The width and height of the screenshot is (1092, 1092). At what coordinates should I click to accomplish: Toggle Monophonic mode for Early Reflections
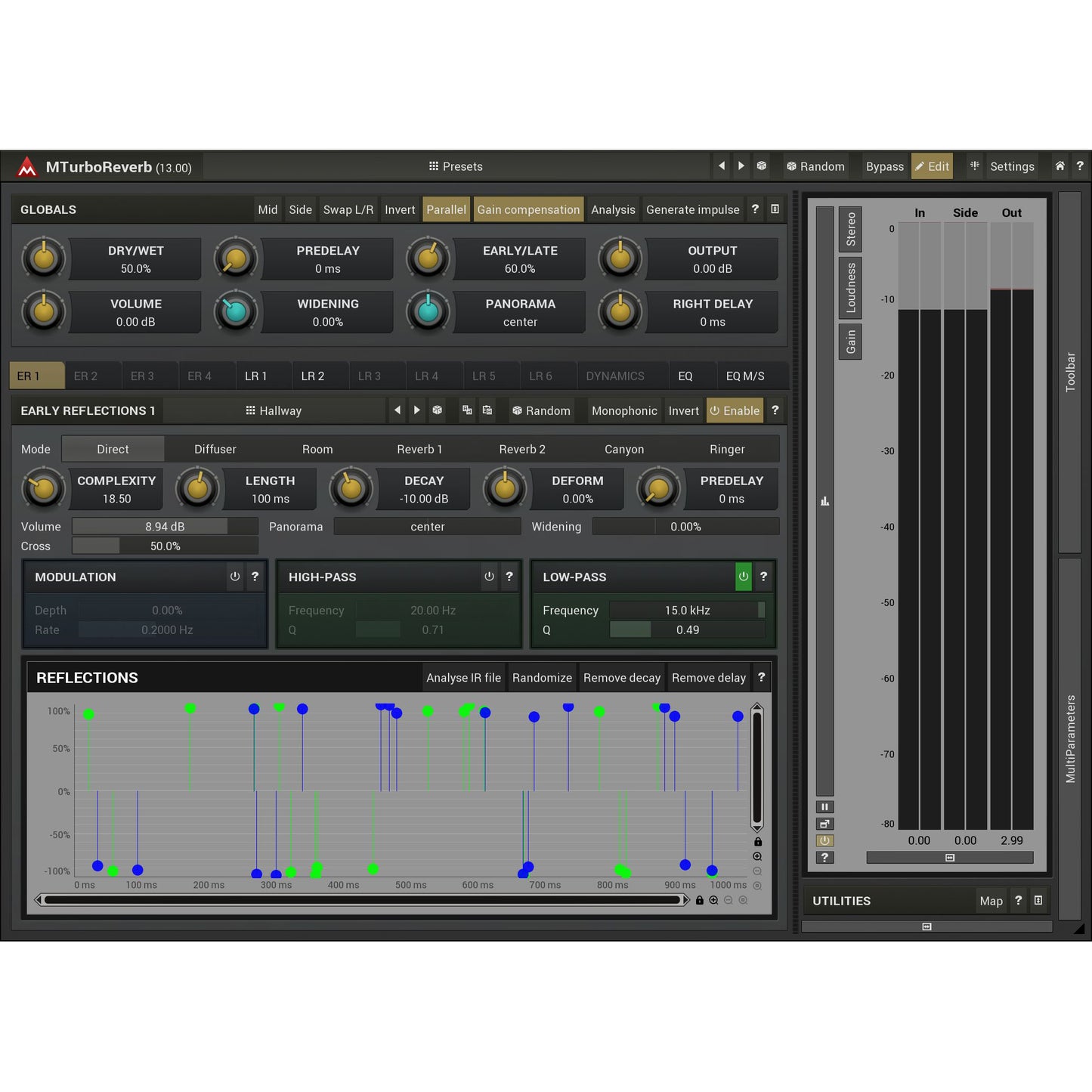tap(623, 410)
